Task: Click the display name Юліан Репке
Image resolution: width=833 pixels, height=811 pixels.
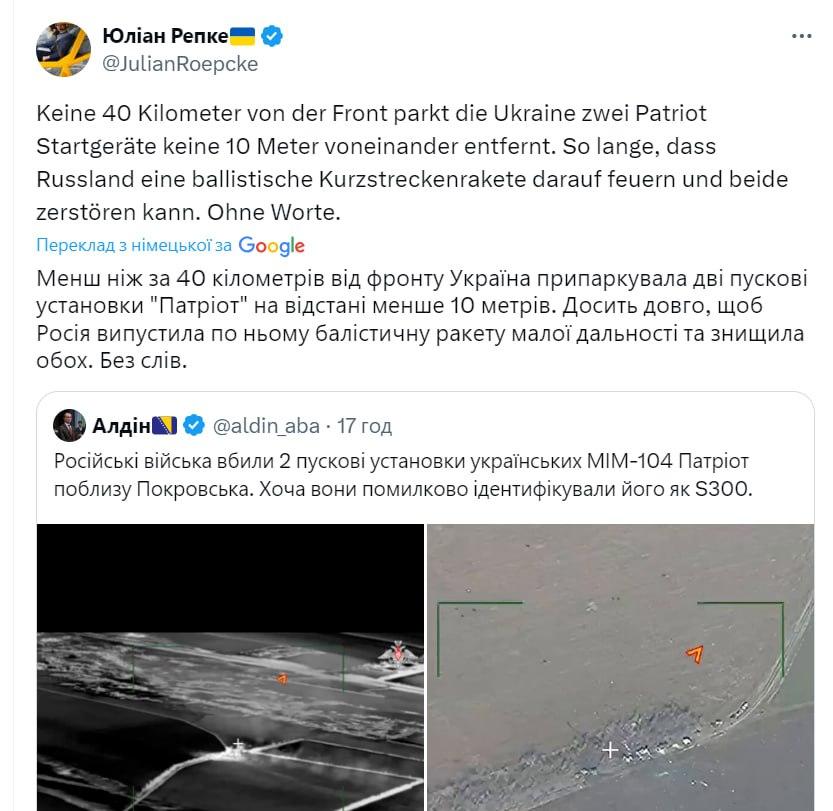Action: (x=165, y=36)
